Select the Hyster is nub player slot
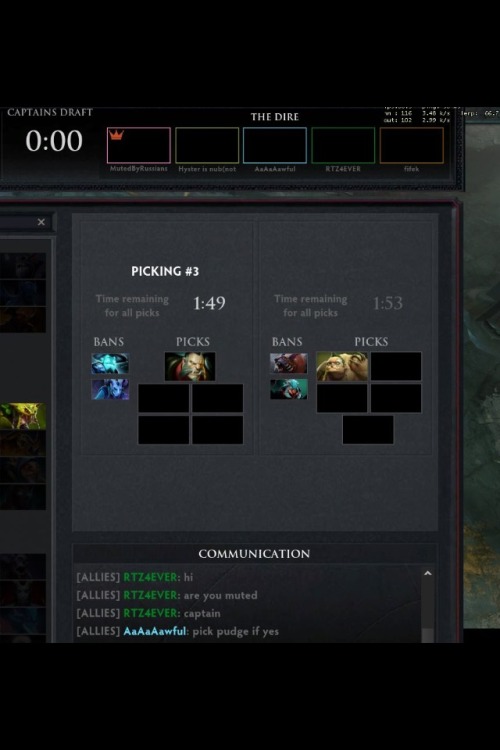 207,145
